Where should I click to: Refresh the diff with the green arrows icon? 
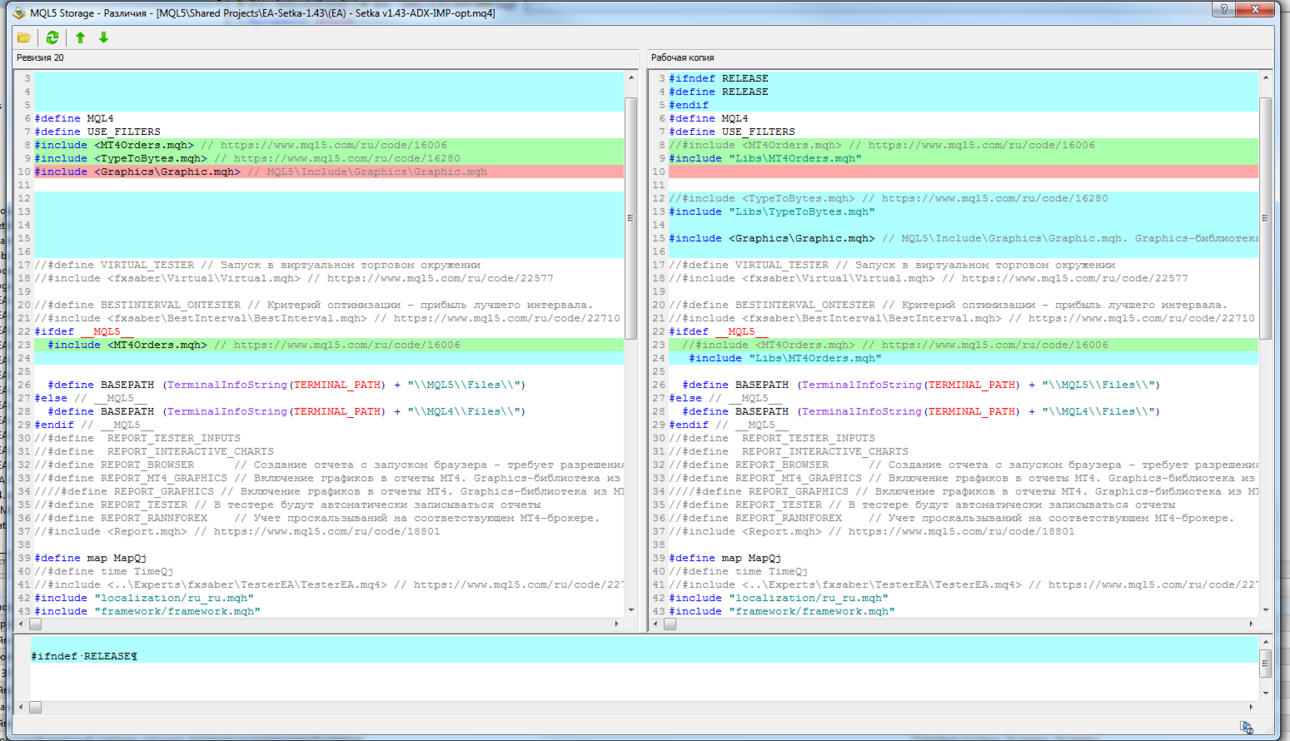point(52,38)
